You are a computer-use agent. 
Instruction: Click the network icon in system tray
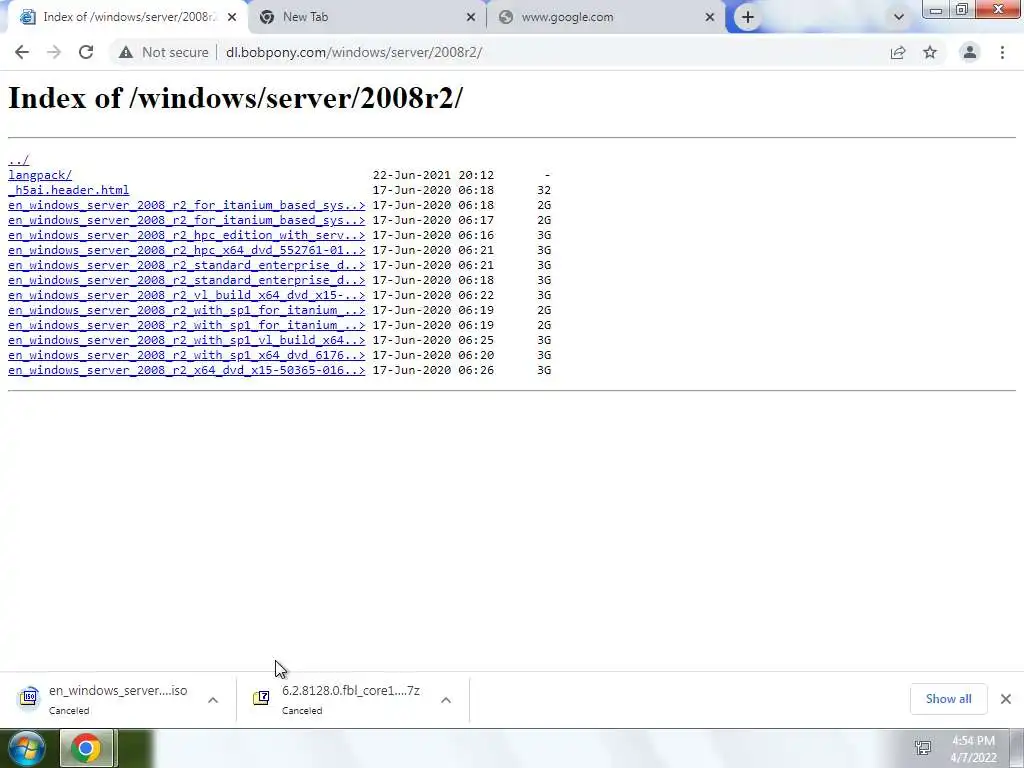point(923,748)
